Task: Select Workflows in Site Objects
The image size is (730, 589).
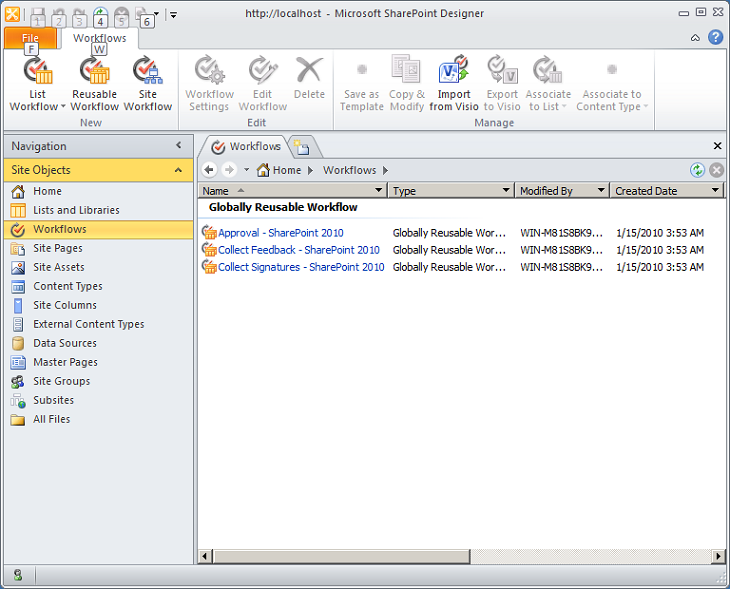Action: (x=98, y=230)
